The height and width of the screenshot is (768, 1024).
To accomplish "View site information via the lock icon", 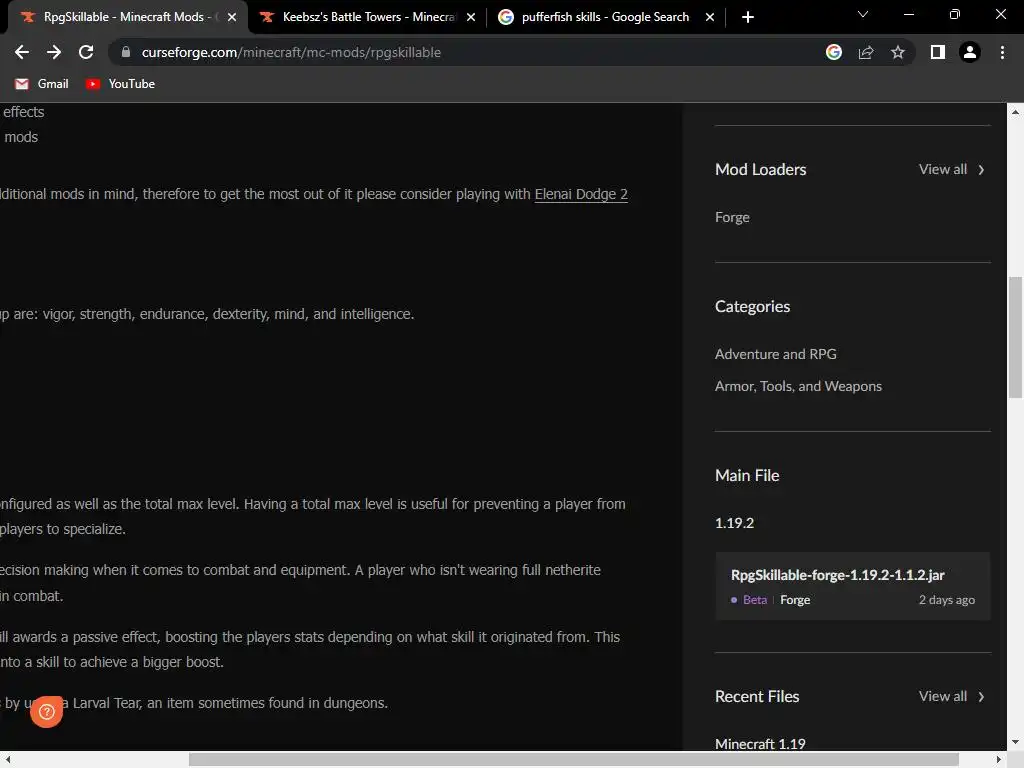I will 126,52.
